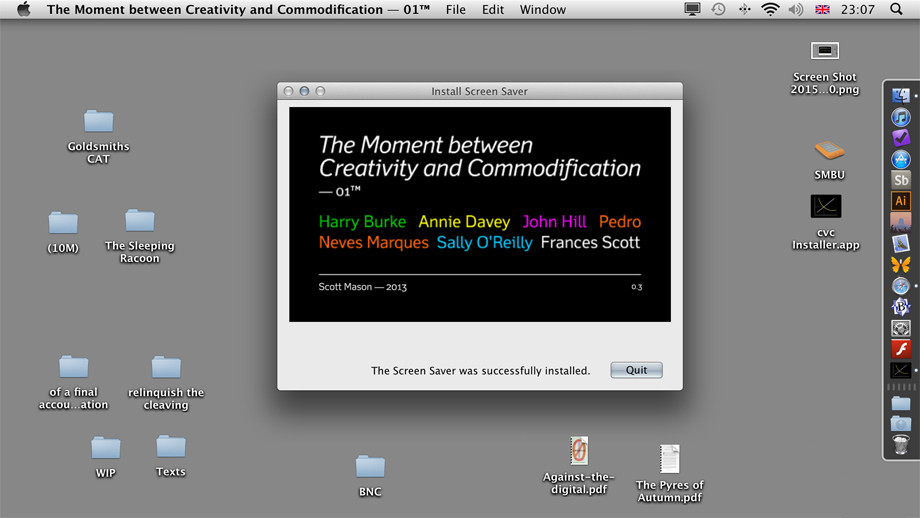Image resolution: width=920 pixels, height=518 pixels.
Task: Open the Trash in the dock
Action: (901, 444)
